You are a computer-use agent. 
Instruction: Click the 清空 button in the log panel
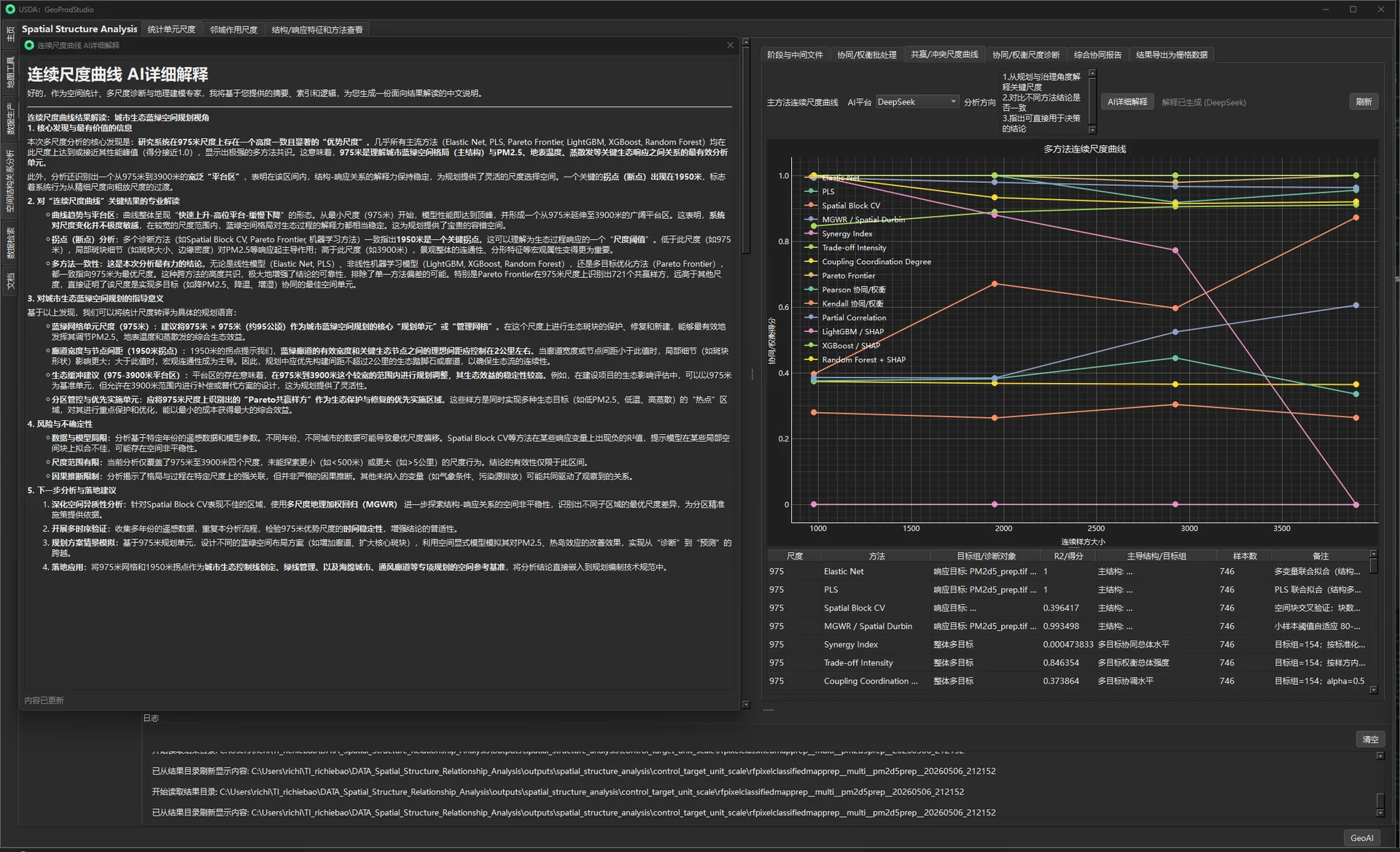tap(1370, 740)
